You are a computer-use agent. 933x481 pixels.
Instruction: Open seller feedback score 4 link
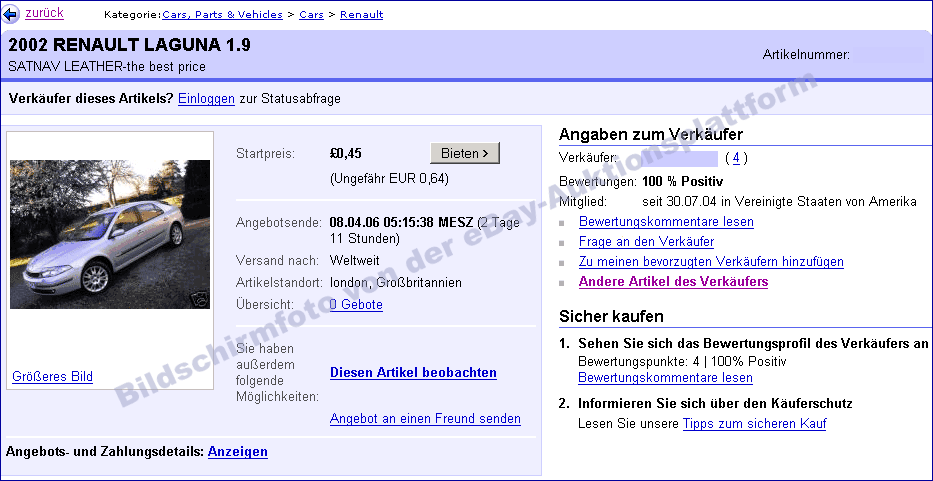coord(736,158)
